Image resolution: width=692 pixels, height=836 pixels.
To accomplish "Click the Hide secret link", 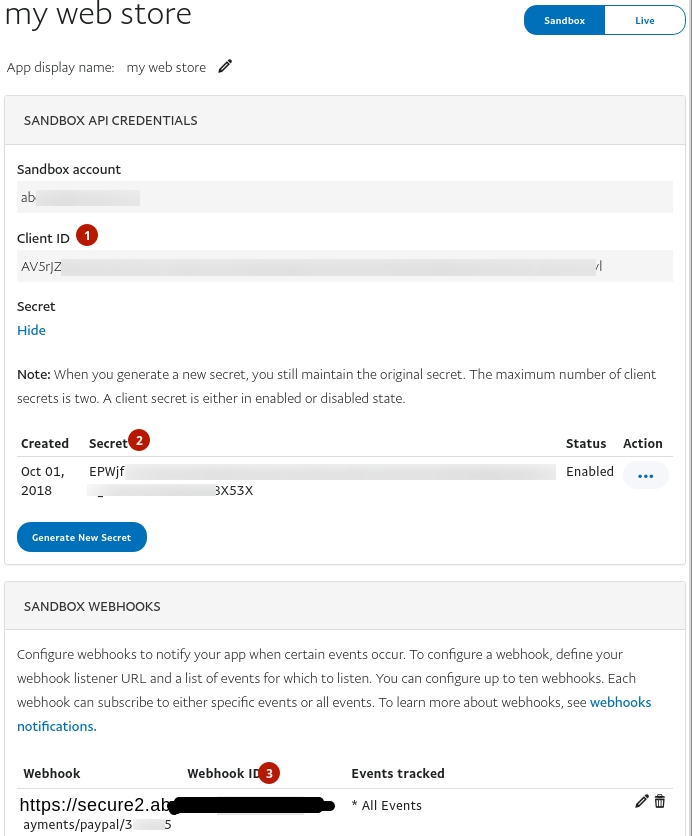I will pos(31,330).
